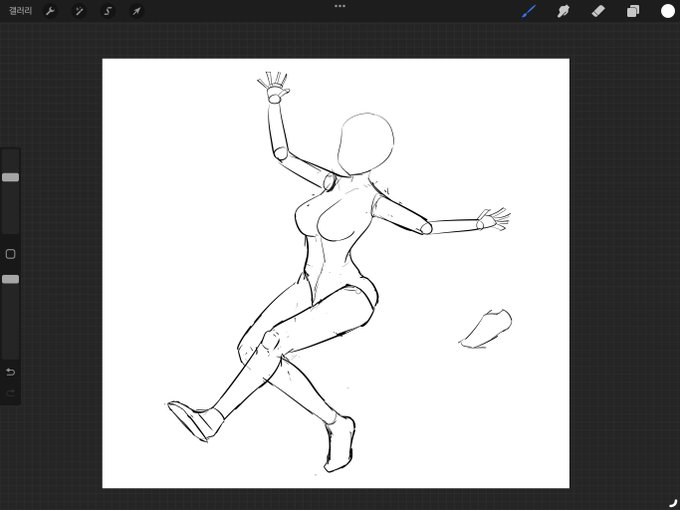
Task: Tap the corner curl at bottom right
Action: (x=673, y=503)
